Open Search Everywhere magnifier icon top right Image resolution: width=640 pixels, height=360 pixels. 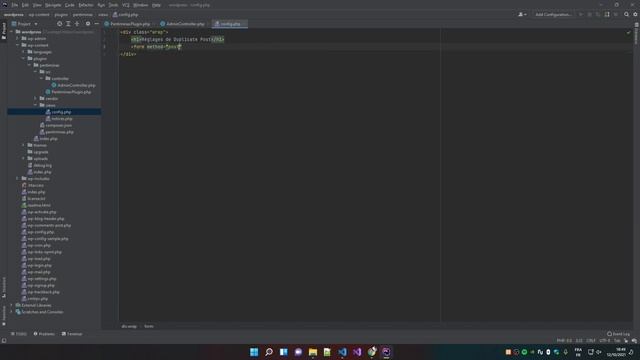pyautogui.click(x=627, y=14)
